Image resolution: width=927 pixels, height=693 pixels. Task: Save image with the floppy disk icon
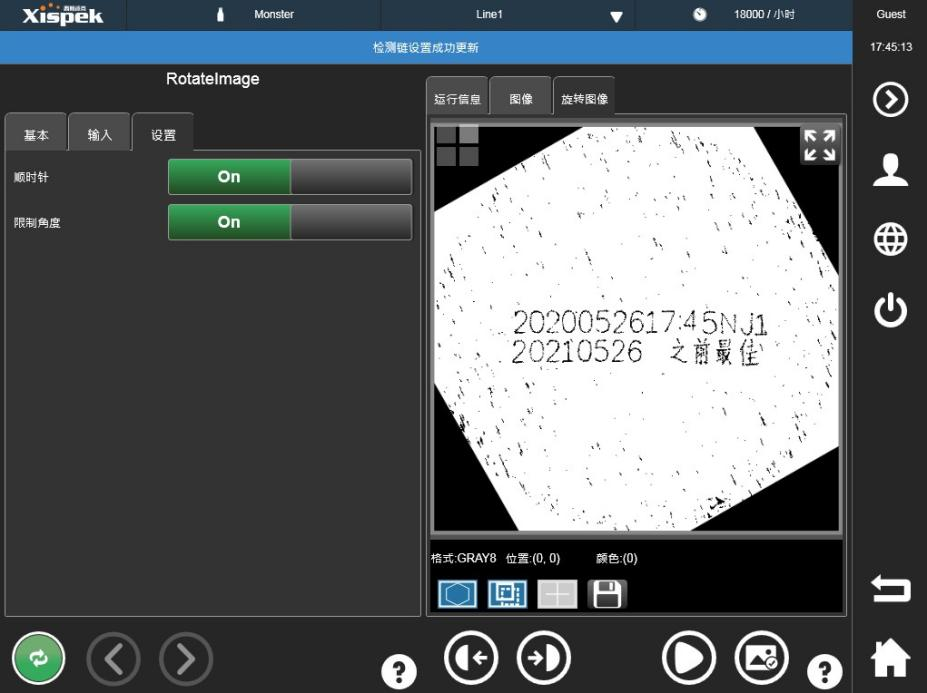[607, 594]
